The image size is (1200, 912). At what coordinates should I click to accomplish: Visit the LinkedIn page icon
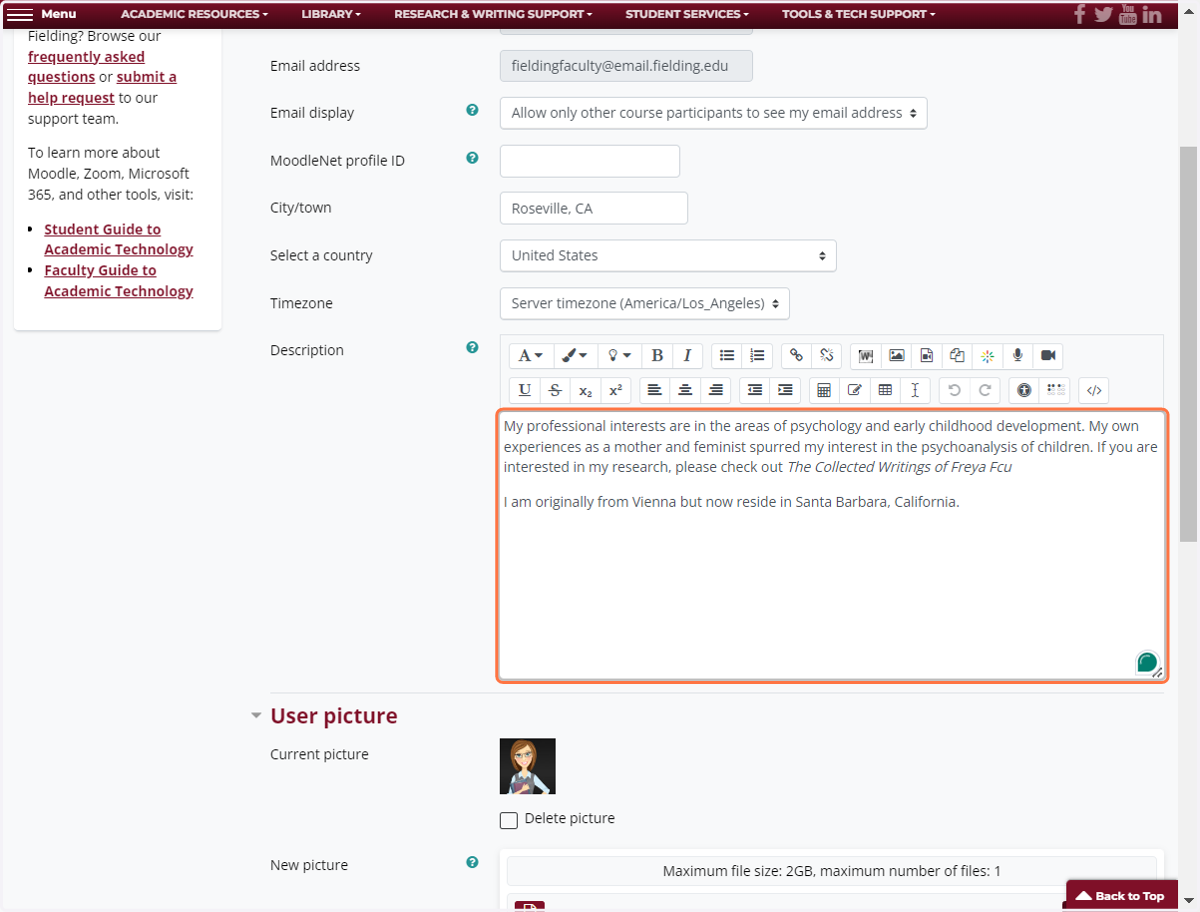pyautogui.click(x=1152, y=14)
